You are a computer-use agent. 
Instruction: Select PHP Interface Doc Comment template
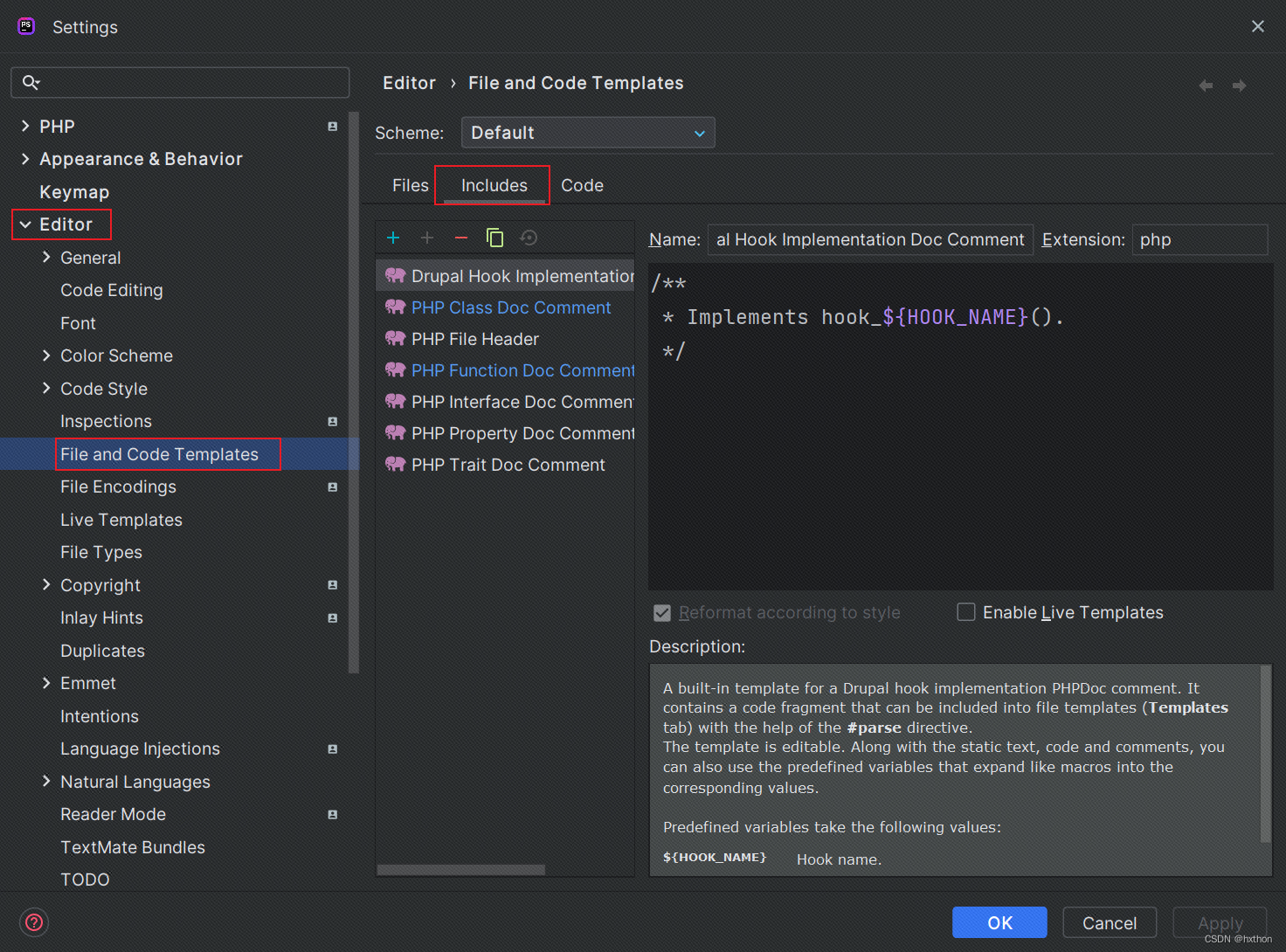click(x=505, y=402)
